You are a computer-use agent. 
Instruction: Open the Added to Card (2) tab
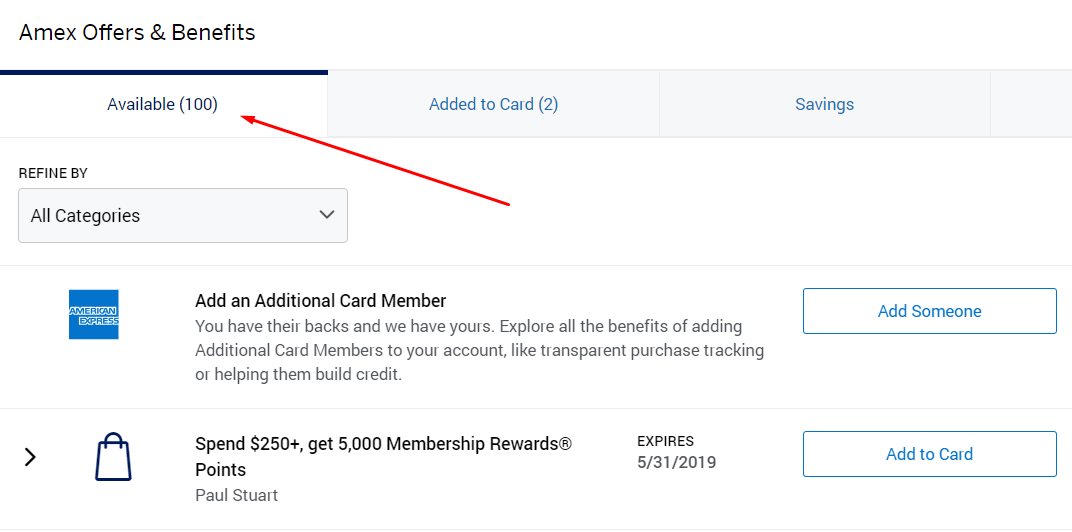point(493,104)
